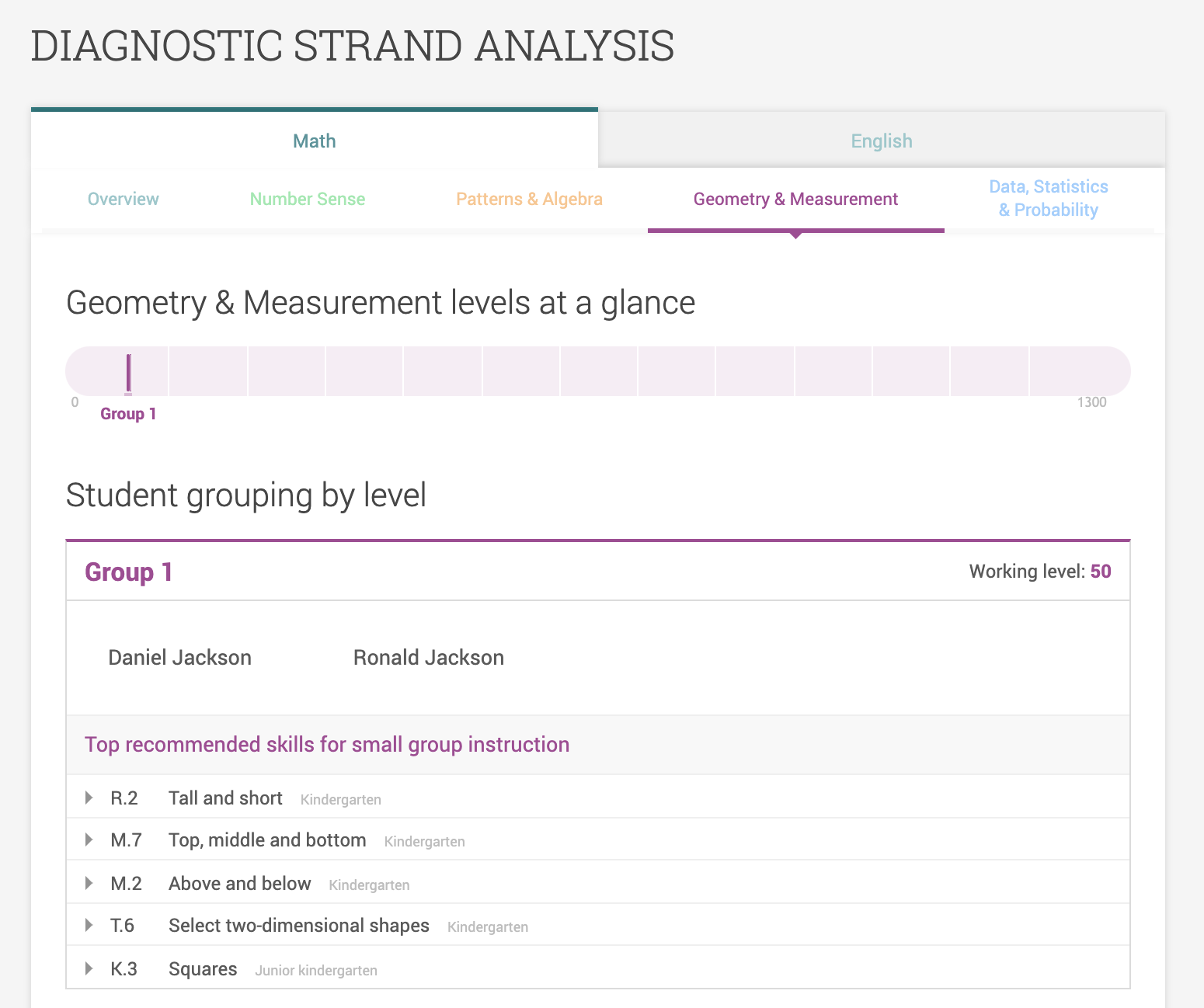The height and width of the screenshot is (1008, 1204).
Task: Expand the M.7 Top, middle and bottom skill
Action: pyautogui.click(x=87, y=839)
